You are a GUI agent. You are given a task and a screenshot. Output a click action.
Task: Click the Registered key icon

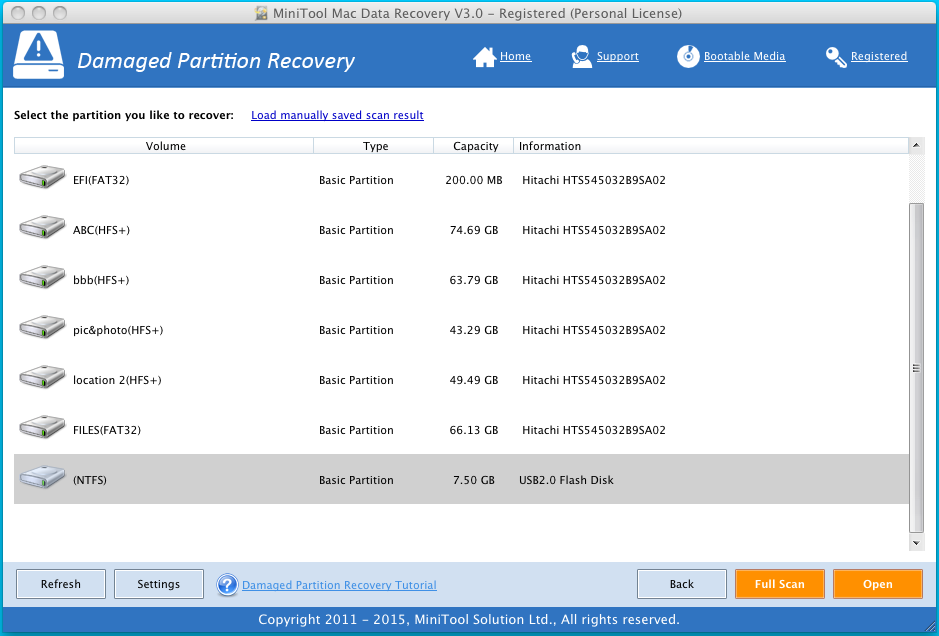836,57
